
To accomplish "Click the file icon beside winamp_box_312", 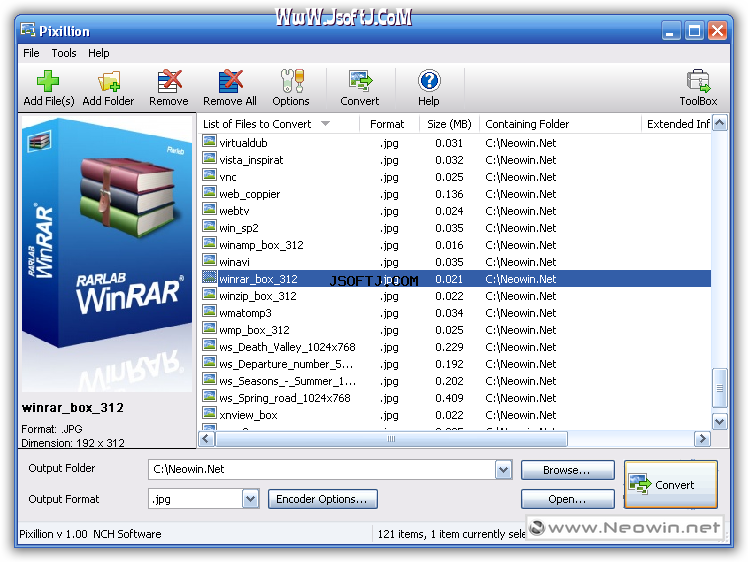I will click(x=209, y=243).
